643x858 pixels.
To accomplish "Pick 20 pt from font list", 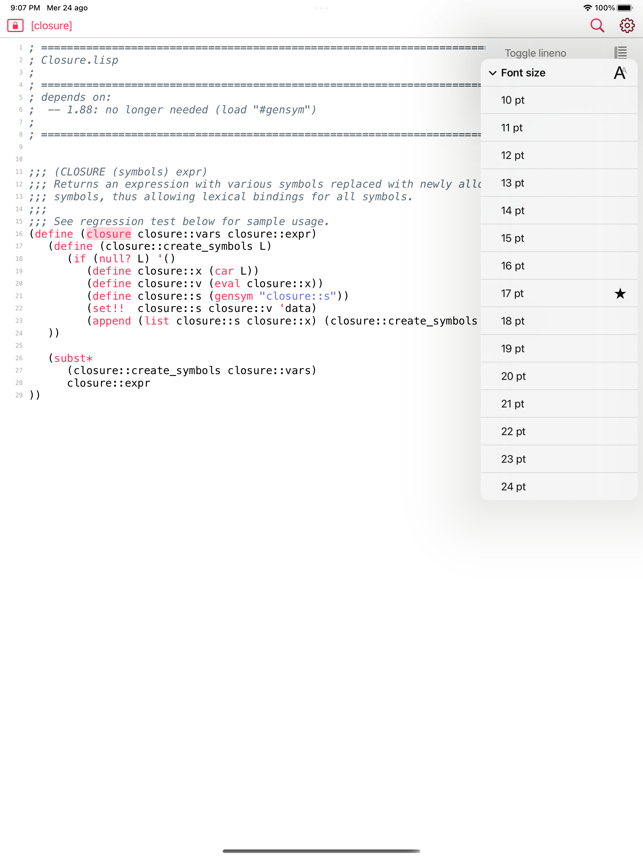I will tap(513, 376).
